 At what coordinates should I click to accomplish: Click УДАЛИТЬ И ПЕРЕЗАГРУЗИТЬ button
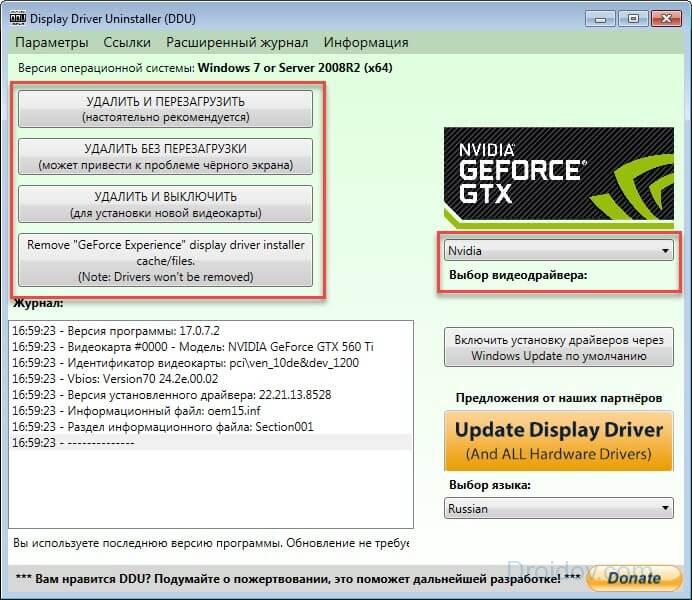click(165, 109)
